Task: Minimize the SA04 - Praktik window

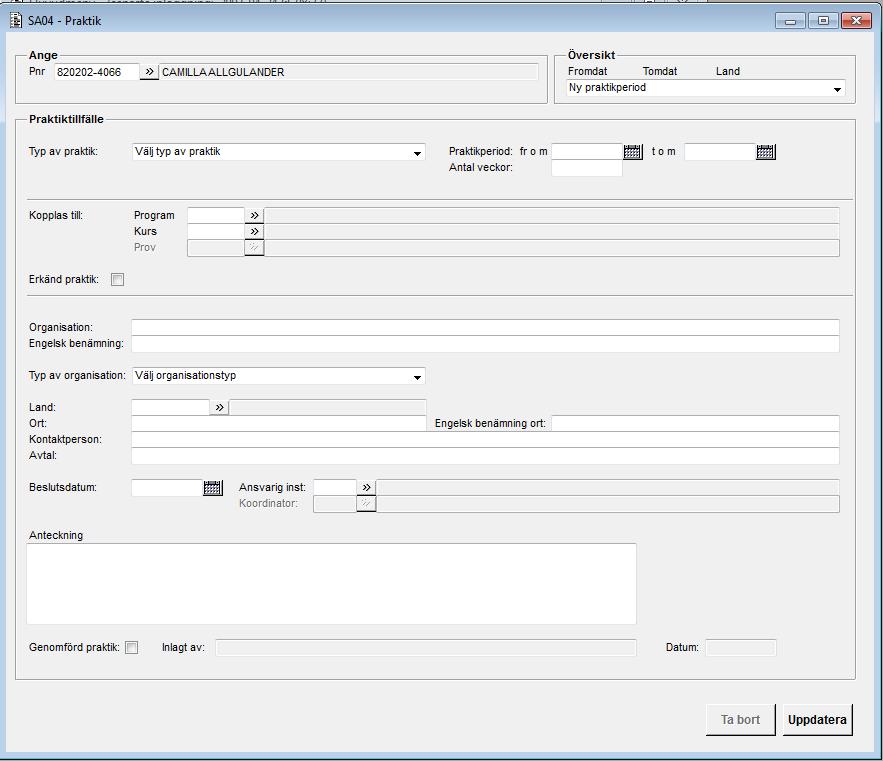Action: pyautogui.click(x=790, y=21)
